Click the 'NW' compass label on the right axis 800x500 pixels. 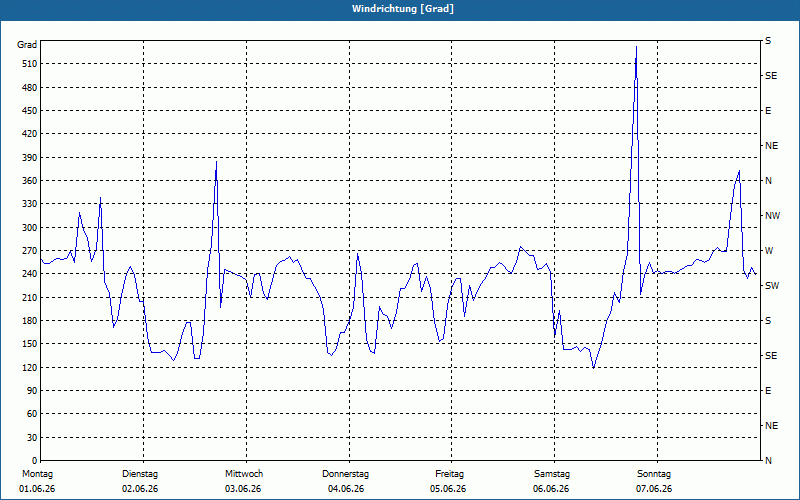772,216
